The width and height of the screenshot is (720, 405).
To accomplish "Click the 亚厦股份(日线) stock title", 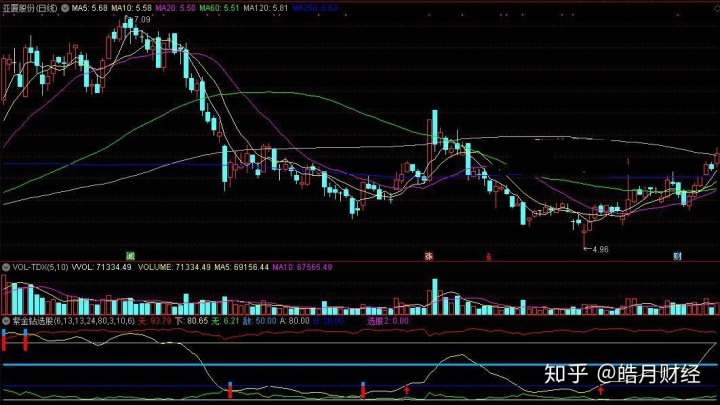I will coord(30,8).
